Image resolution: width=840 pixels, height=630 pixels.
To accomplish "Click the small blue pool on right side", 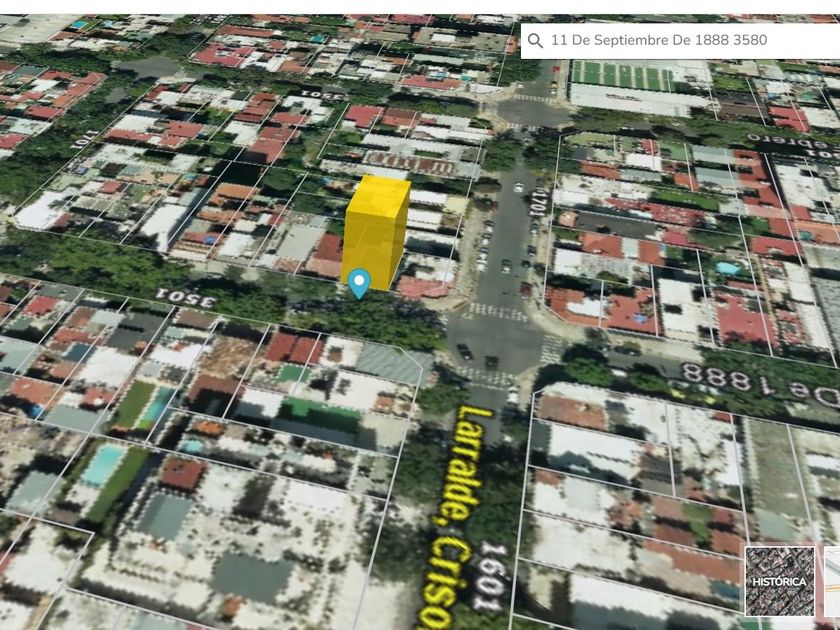I will (x=728, y=268).
